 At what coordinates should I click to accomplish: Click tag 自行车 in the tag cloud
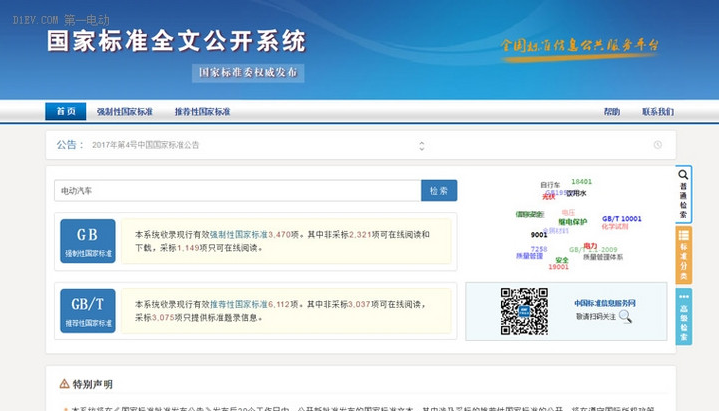click(x=550, y=185)
